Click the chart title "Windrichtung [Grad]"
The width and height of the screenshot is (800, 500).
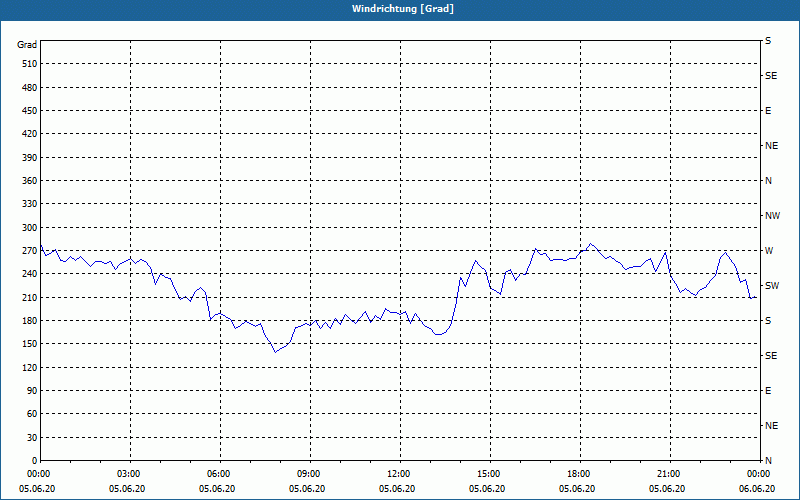point(403,9)
